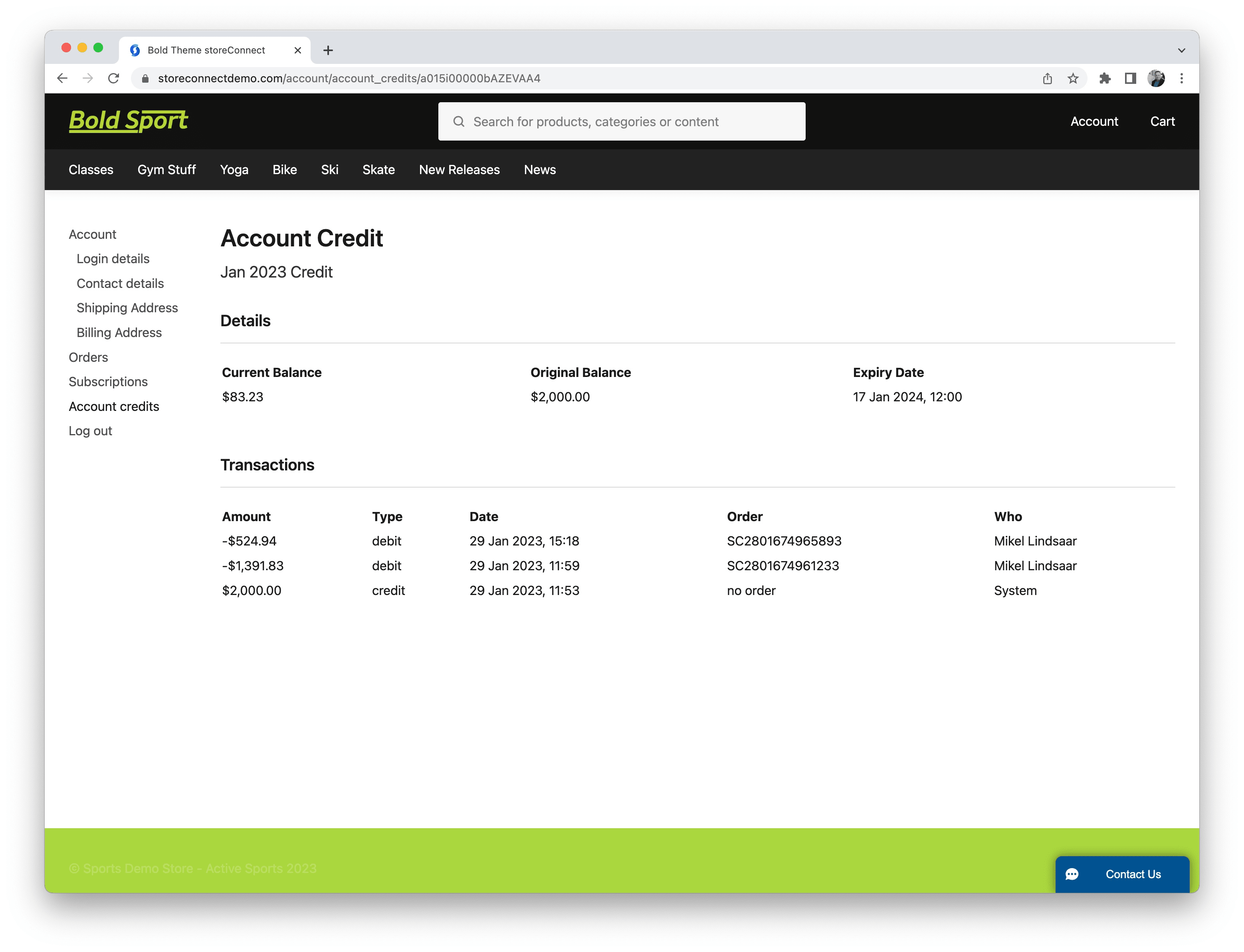Reload the page using the refresh icon

click(x=114, y=78)
